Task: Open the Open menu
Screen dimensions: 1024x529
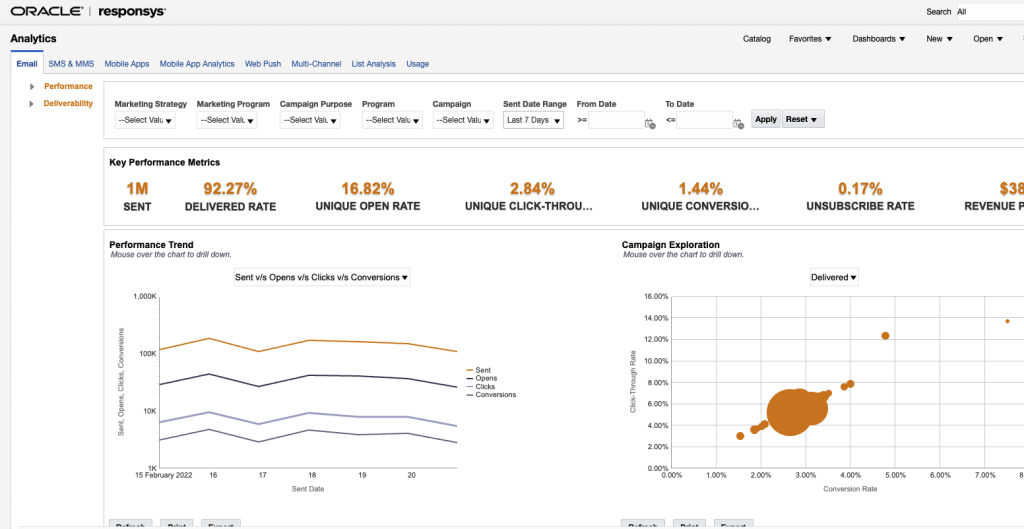Action: 987,39
